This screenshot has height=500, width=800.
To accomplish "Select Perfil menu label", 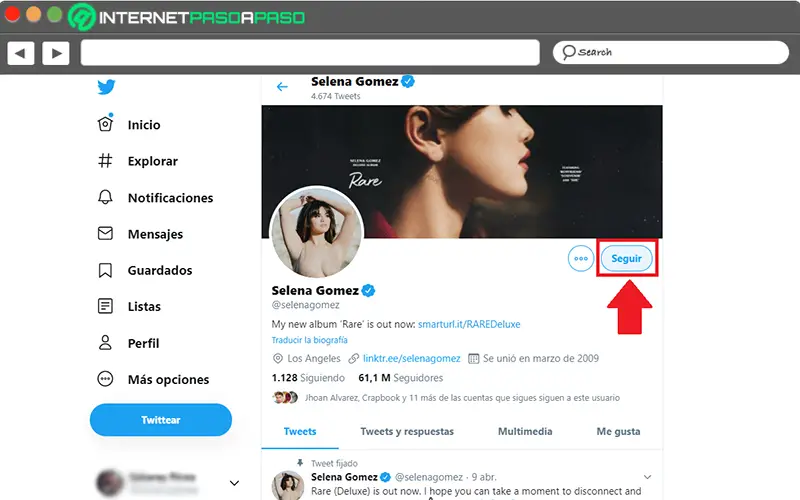I will 143,343.
